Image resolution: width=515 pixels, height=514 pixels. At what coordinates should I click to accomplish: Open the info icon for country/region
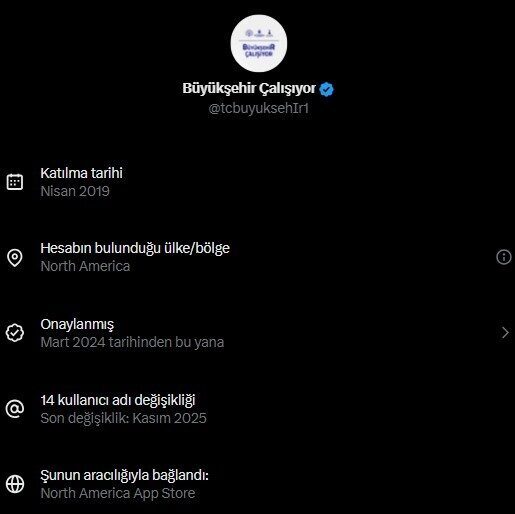click(504, 257)
